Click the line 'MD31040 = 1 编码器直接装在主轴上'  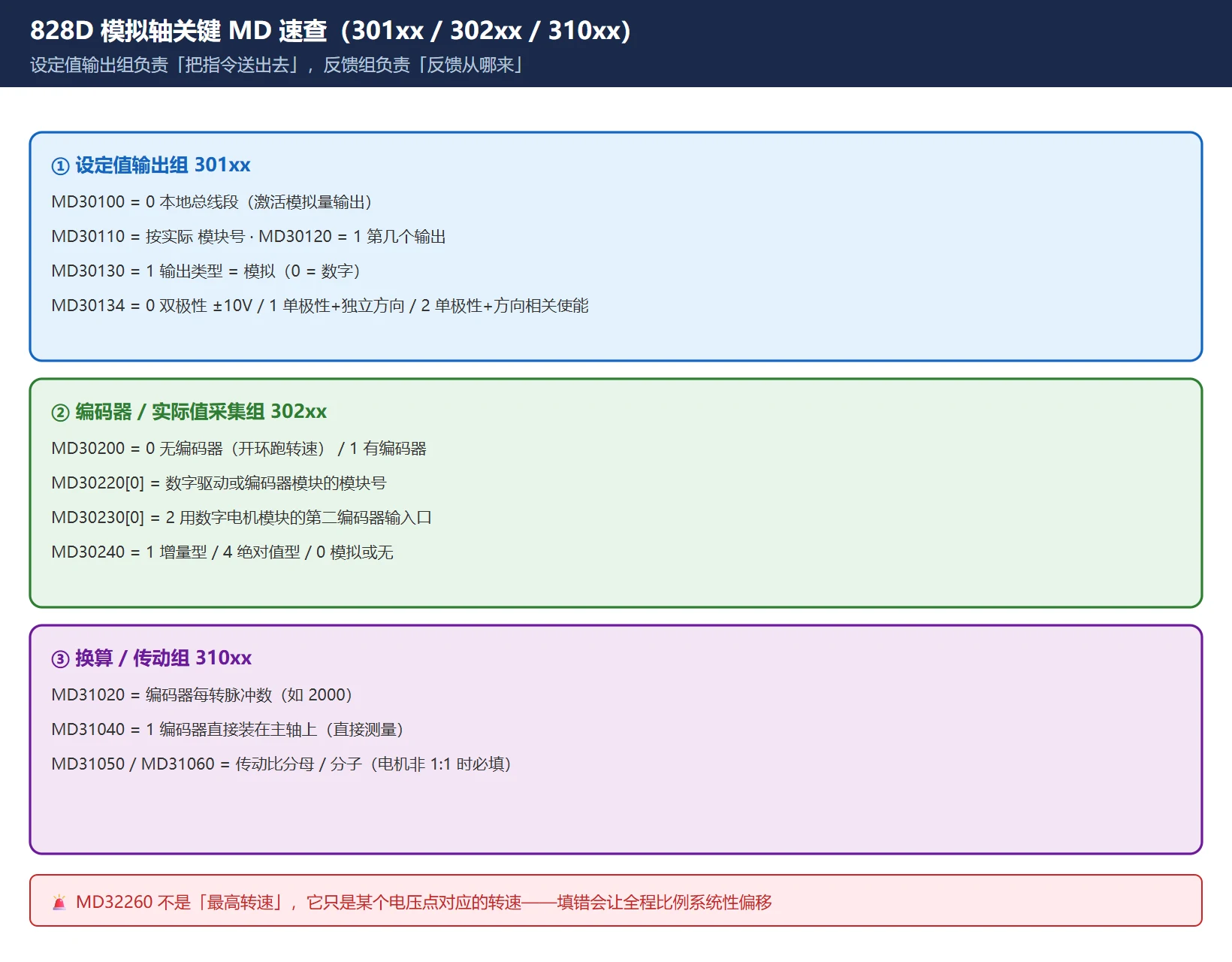[228, 730]
